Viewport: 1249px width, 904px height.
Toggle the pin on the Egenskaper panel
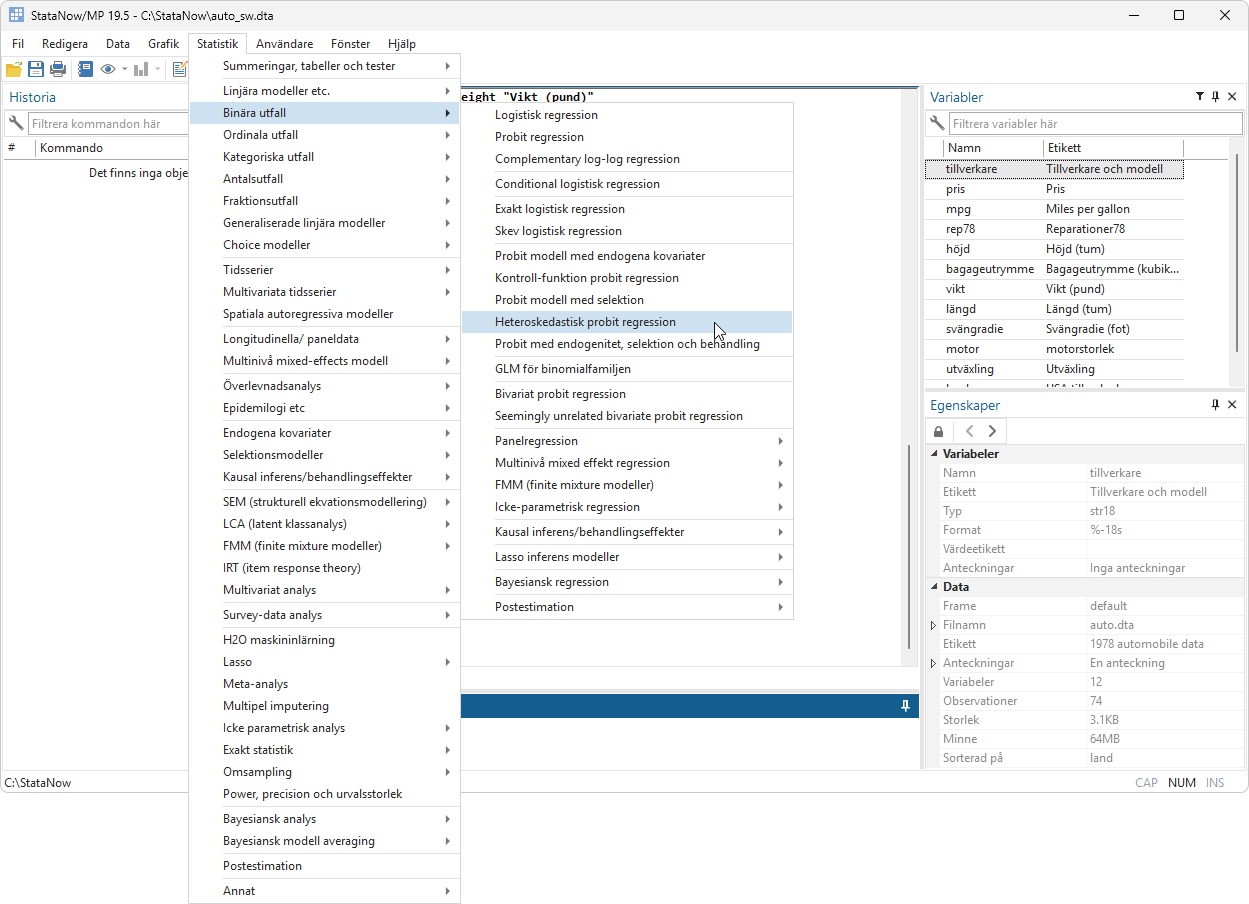pos(1215,405)
